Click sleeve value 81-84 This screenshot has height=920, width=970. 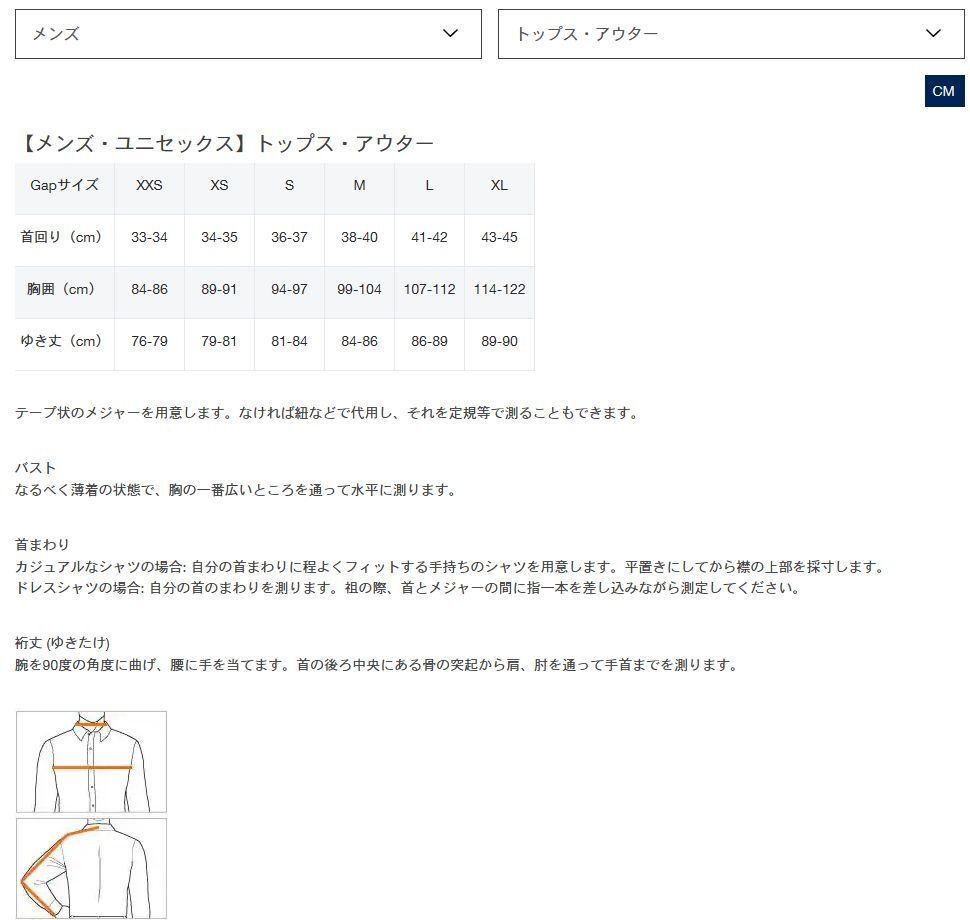(x=289, y=341)
